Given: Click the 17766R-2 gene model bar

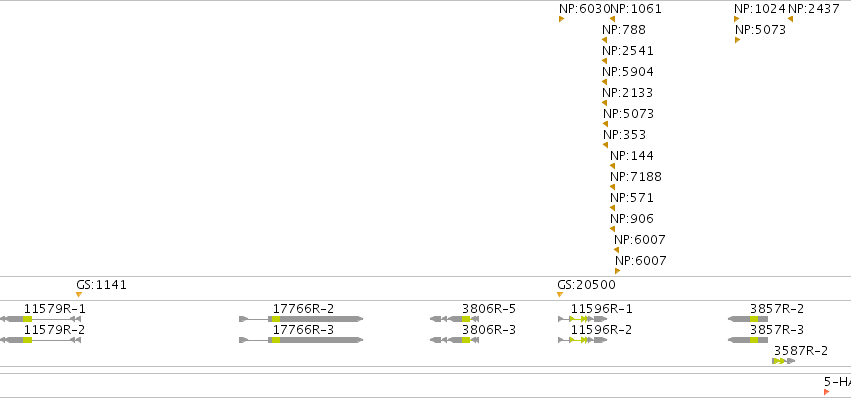Looking at the screenshot, I should pyautogui.click(x=301, y=319).
